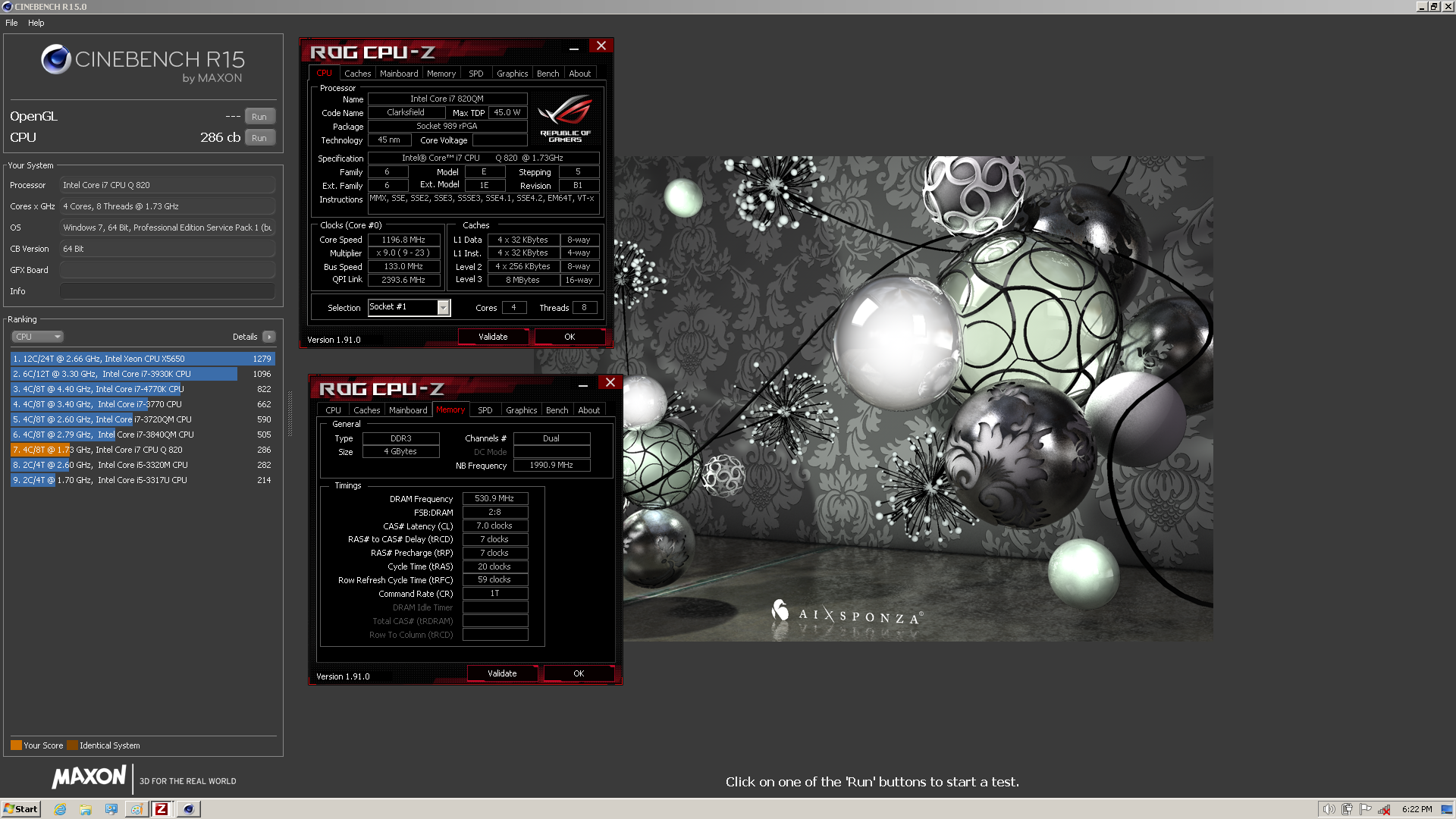1456x819 pixels.
Task: Open the CPU ranking type dropdown
Action: click(37, 337)
